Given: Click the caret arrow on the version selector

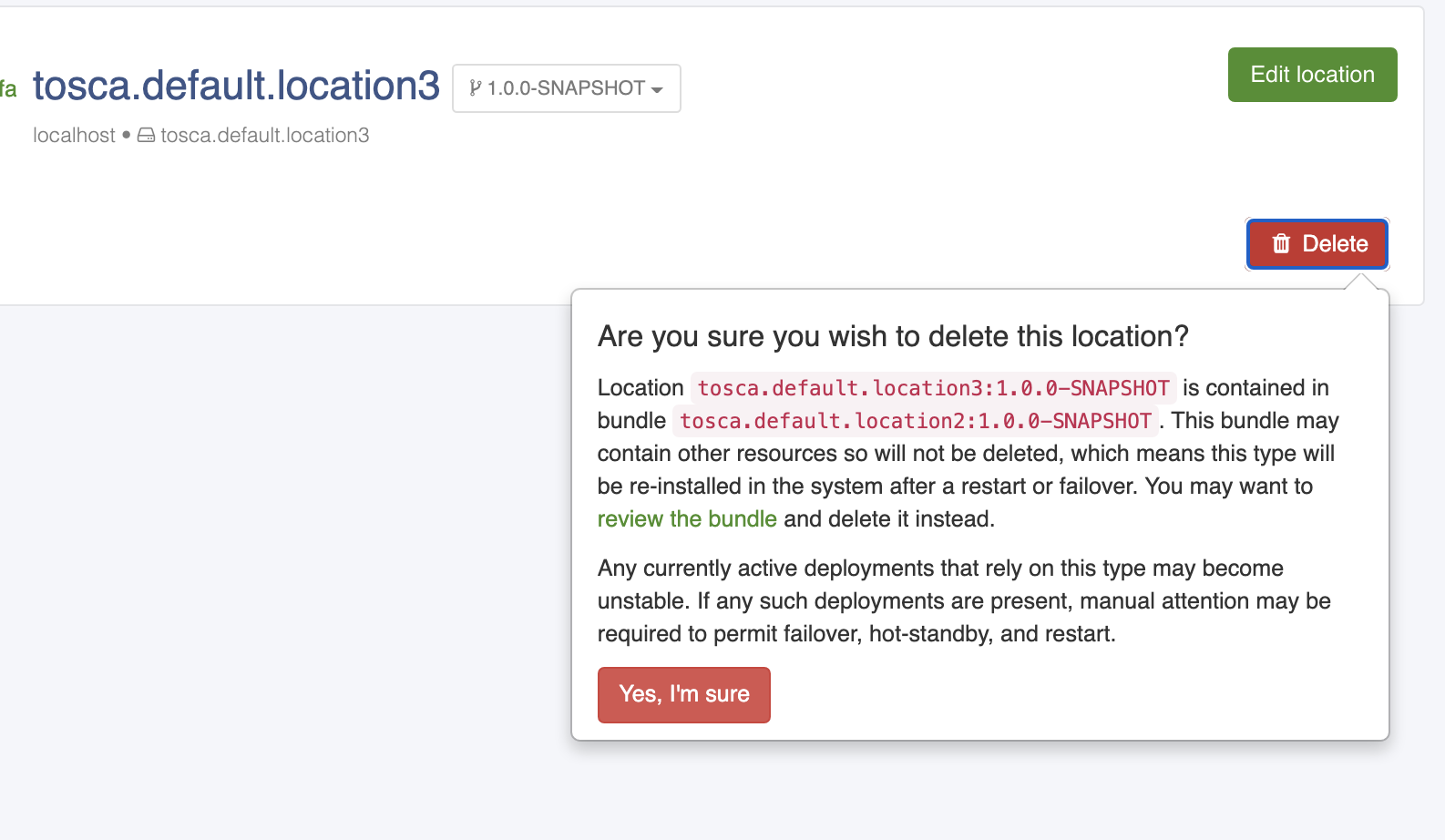Looking at the screenshot, I should tap(657, 90).
